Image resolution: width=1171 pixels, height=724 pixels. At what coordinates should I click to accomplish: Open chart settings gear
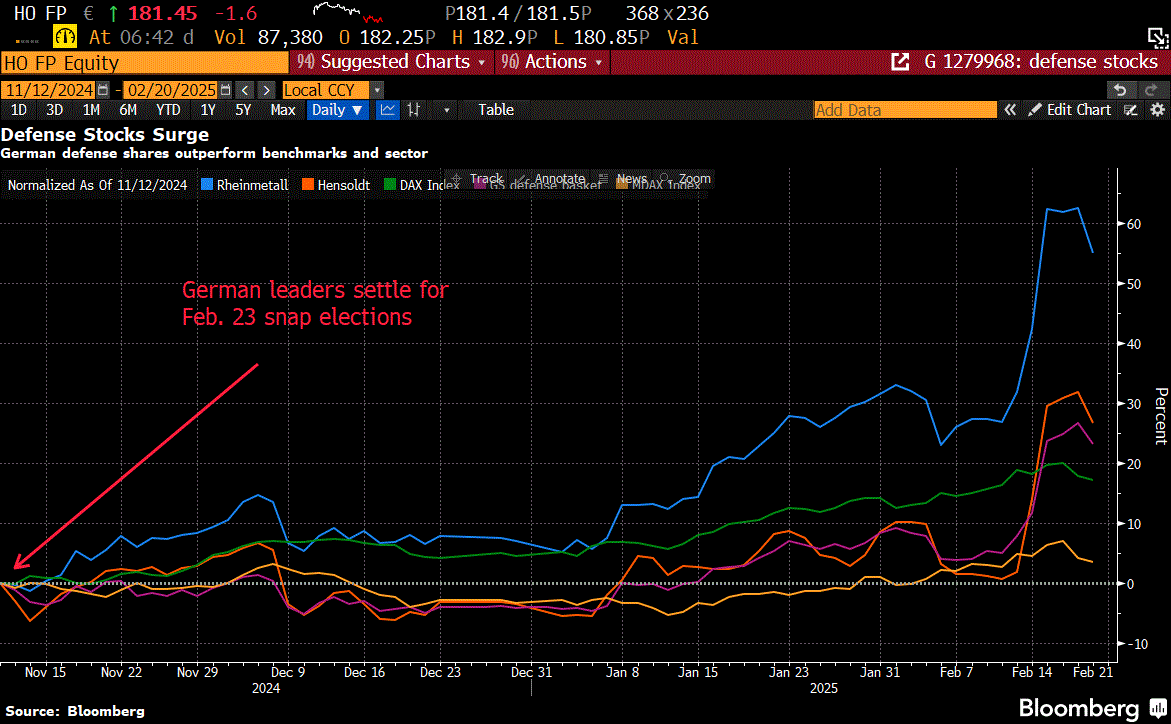1158,110
